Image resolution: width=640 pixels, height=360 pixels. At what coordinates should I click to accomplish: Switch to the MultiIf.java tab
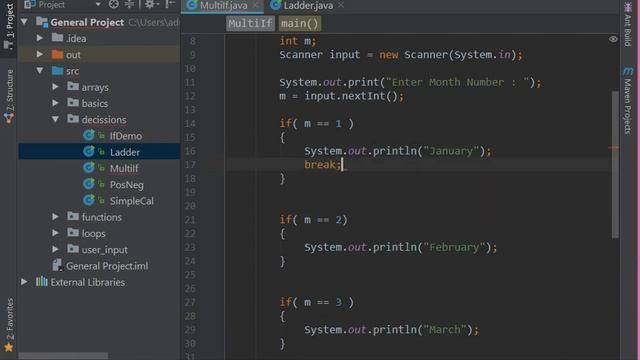click(223, 6)
